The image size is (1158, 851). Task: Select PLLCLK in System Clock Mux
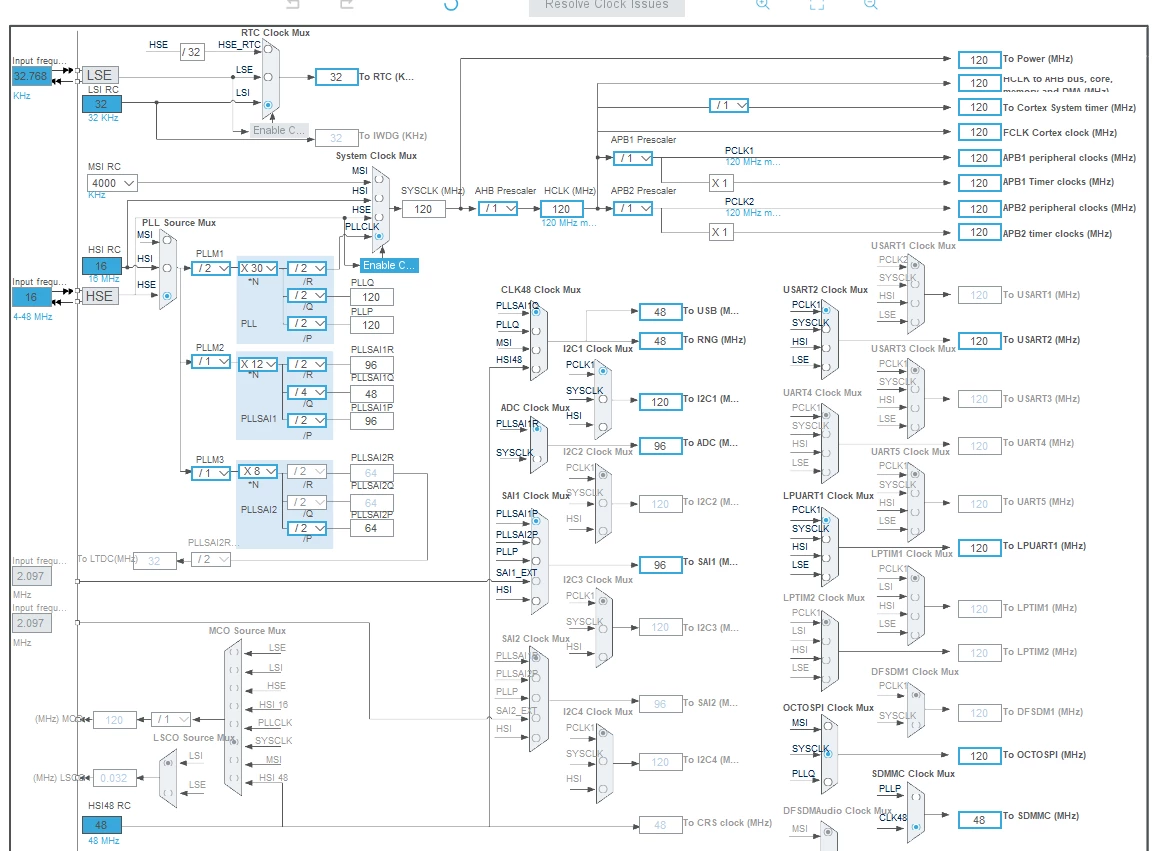(x=379, y=236)
